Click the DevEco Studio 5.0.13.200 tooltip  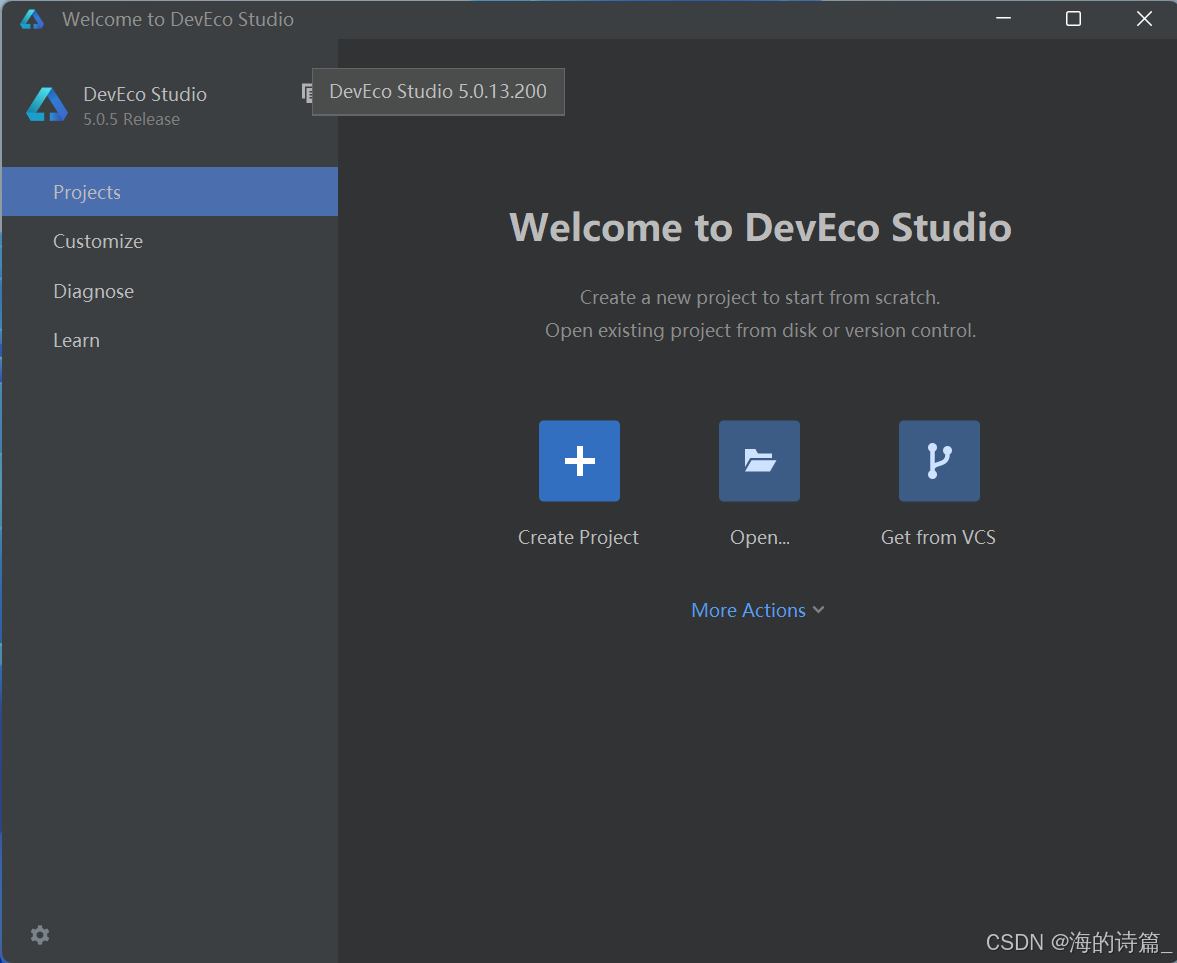(438, 92)
